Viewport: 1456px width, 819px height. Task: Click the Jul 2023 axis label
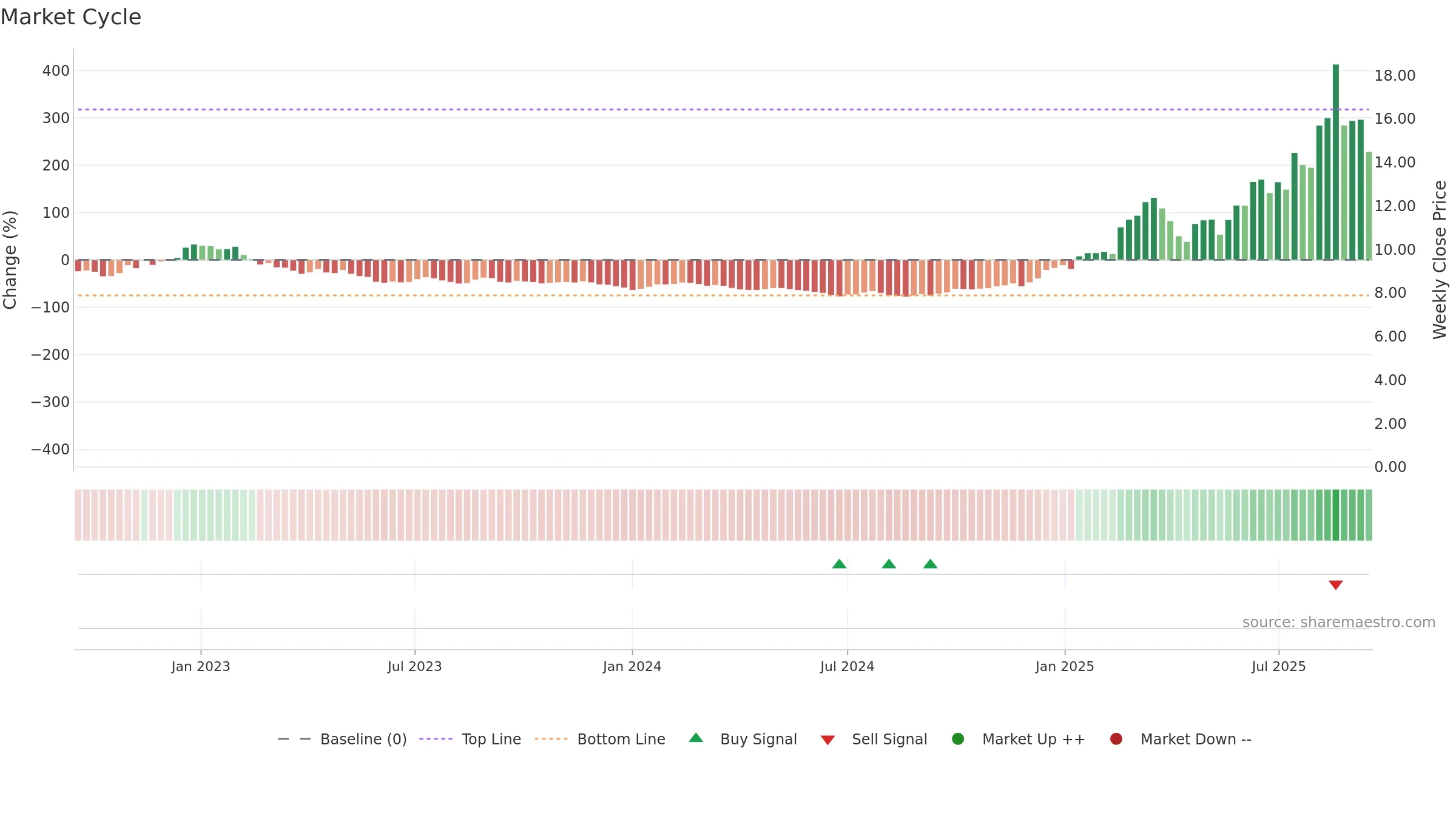[415, 666]
